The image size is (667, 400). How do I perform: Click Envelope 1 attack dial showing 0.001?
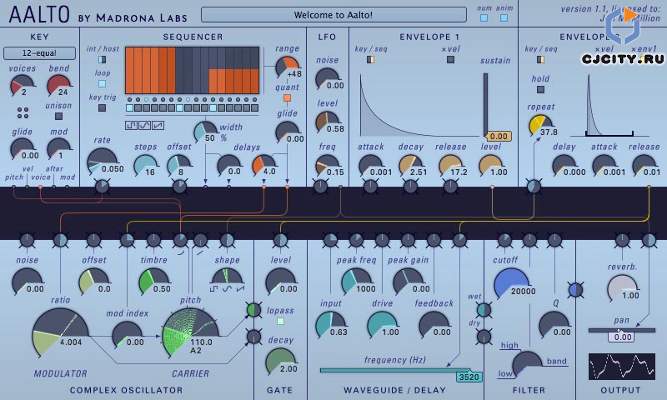(370, 166)
